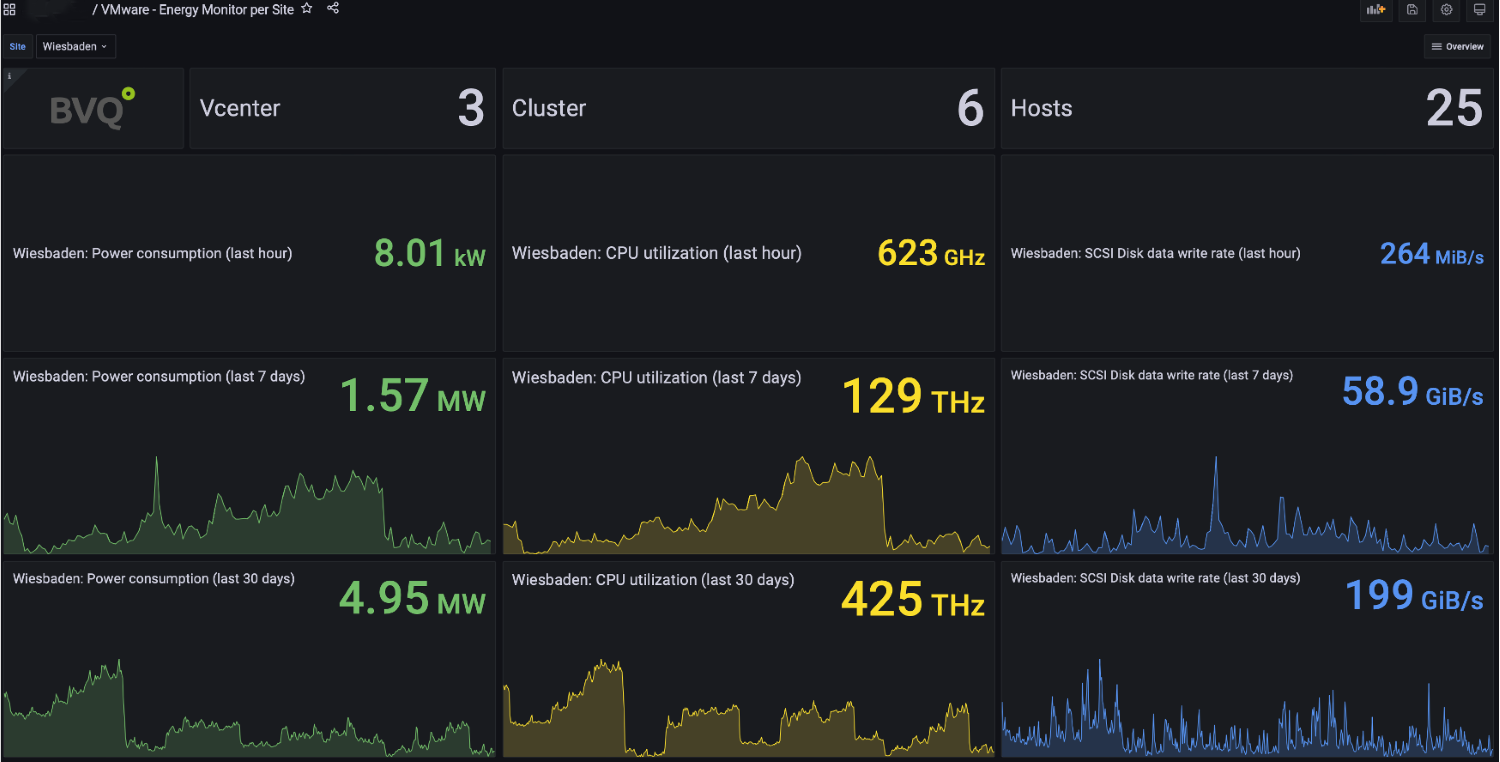
Task: Click info icon on the BVQ panel
Action: pos(10,76)
